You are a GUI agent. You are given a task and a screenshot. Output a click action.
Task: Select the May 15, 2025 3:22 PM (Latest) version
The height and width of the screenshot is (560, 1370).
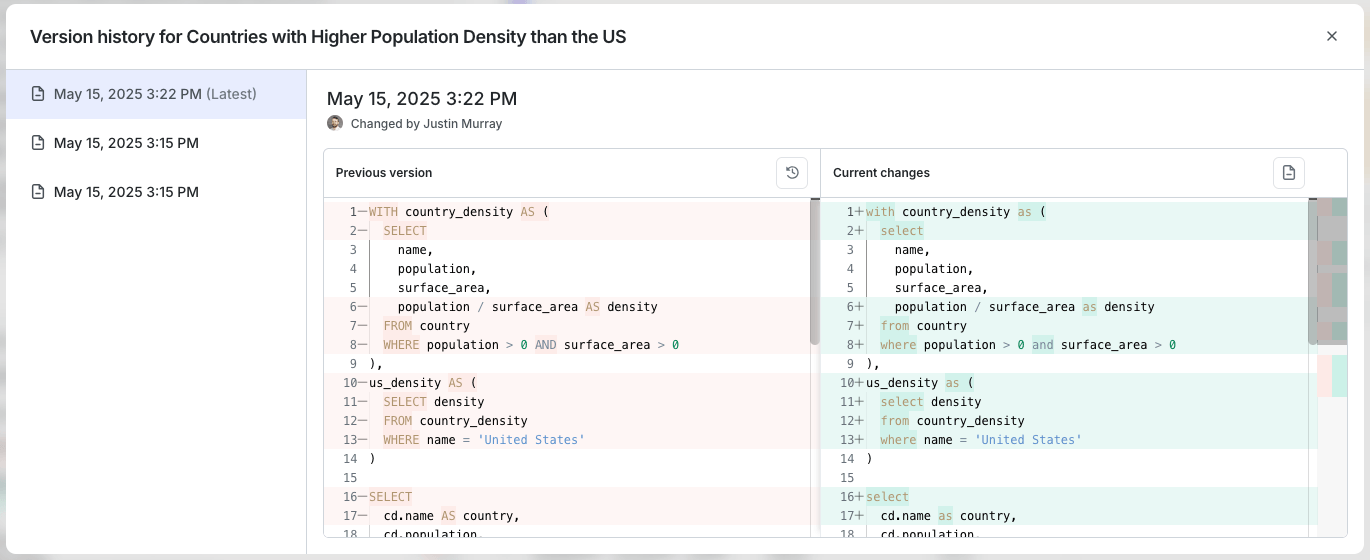click(x=156, y=94)
